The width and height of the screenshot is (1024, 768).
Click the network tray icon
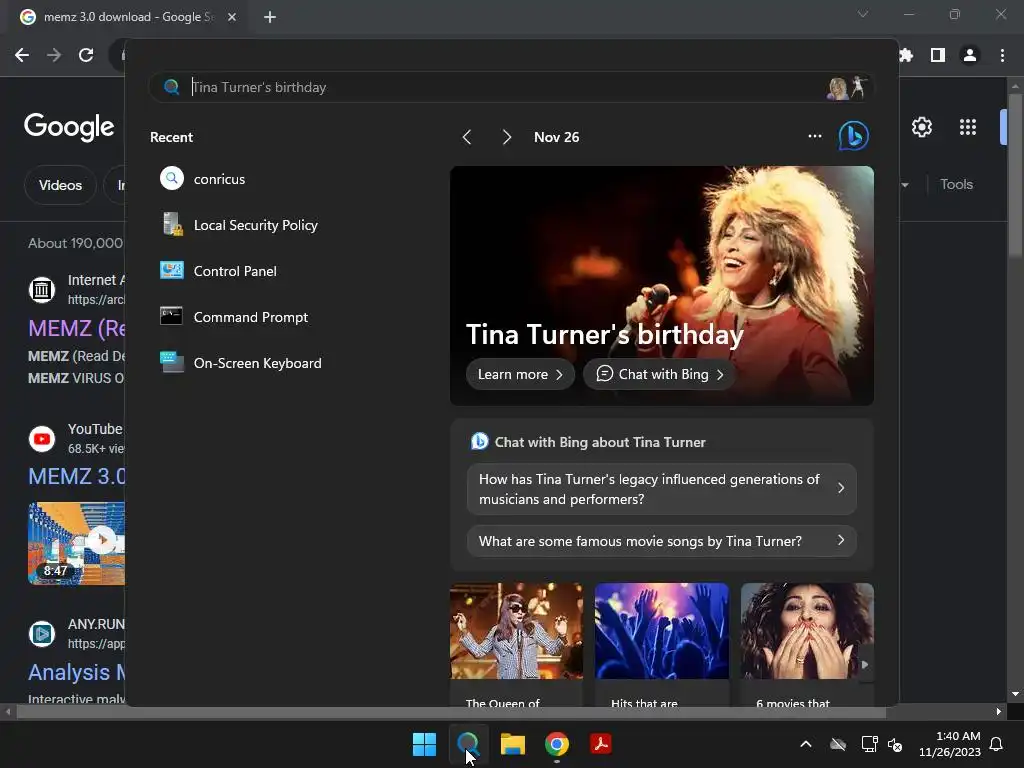tap(869, 744)
